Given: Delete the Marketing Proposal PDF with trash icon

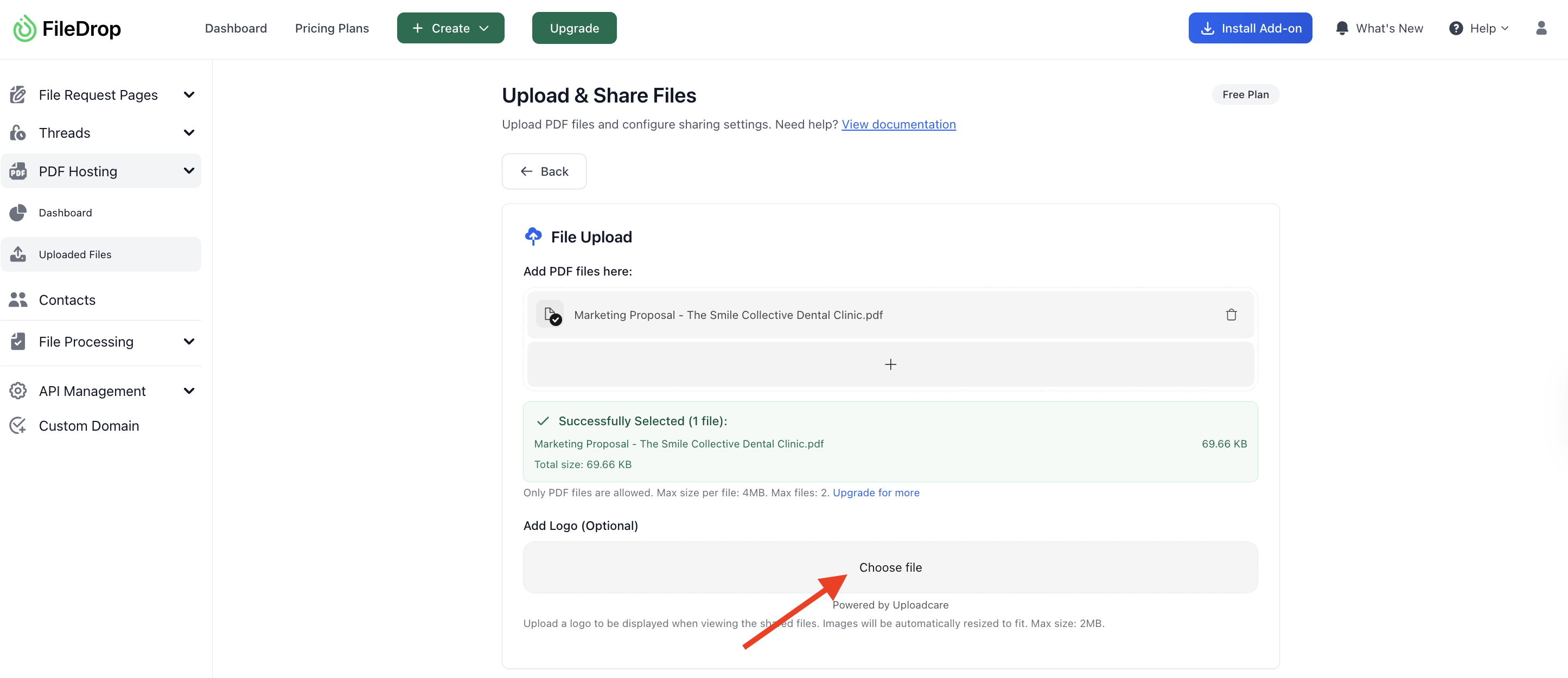Looking at the screenshot, I should pos(1232,315).
